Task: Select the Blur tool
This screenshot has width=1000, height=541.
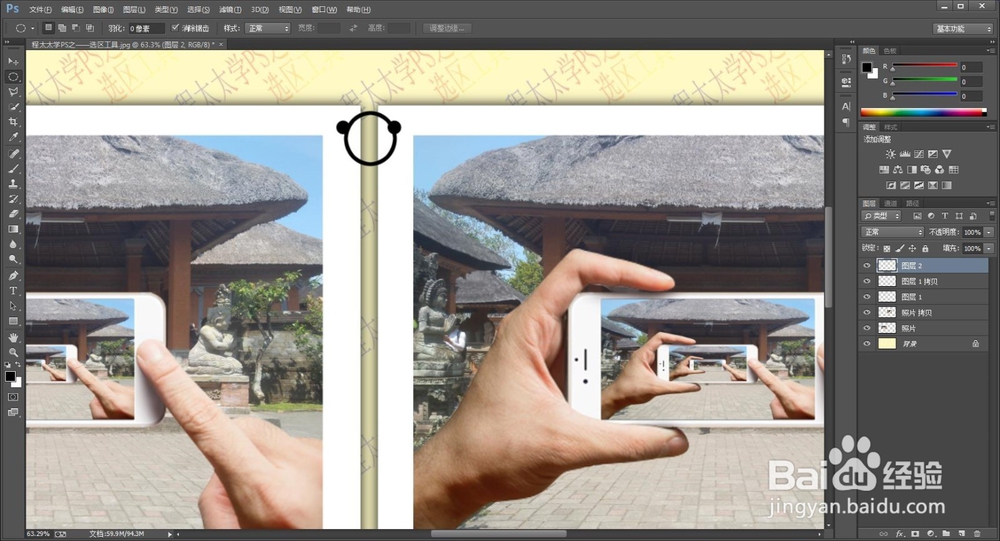Action: pos(13,244)
